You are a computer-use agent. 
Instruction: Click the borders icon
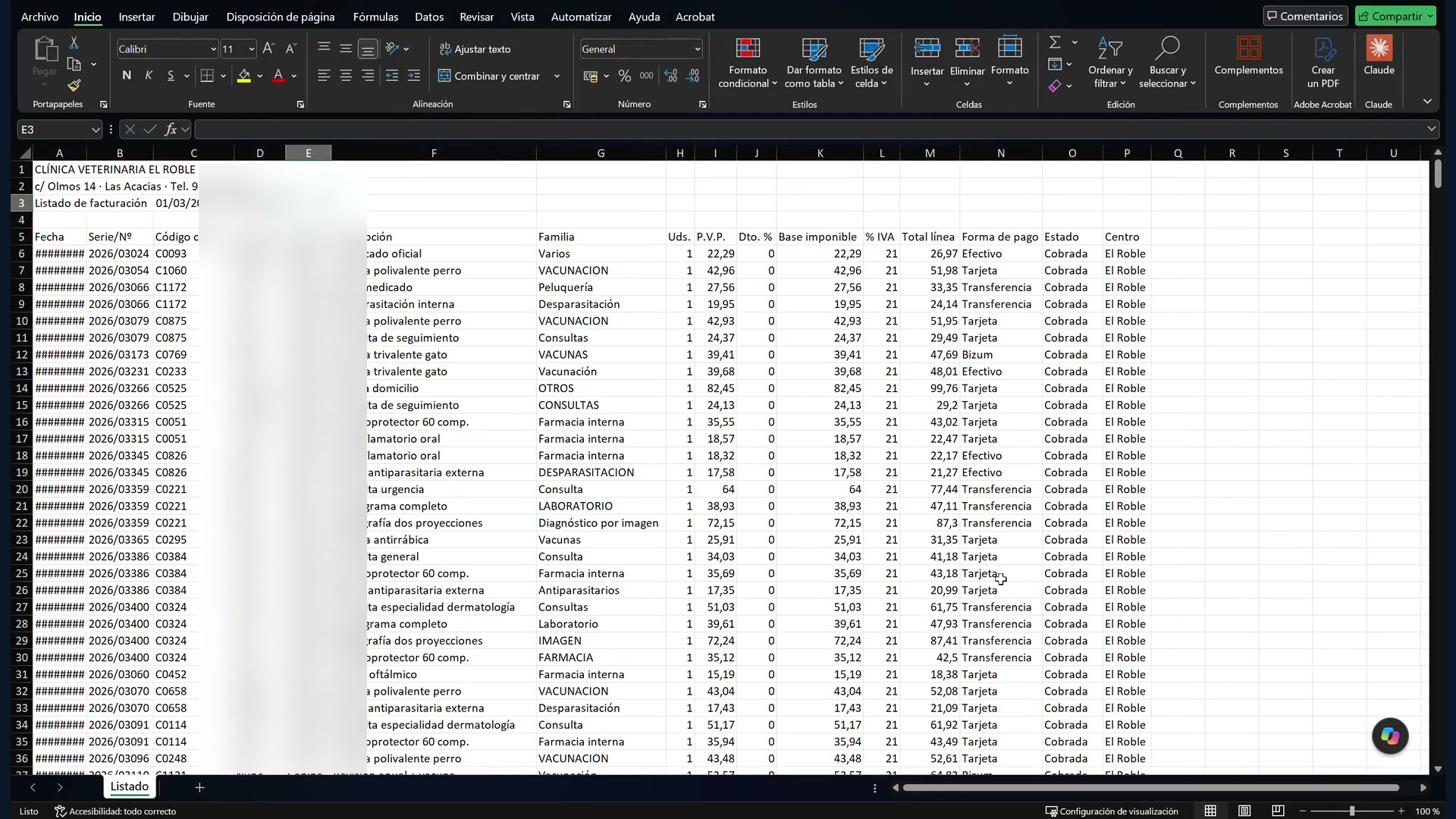click(207, 75)
